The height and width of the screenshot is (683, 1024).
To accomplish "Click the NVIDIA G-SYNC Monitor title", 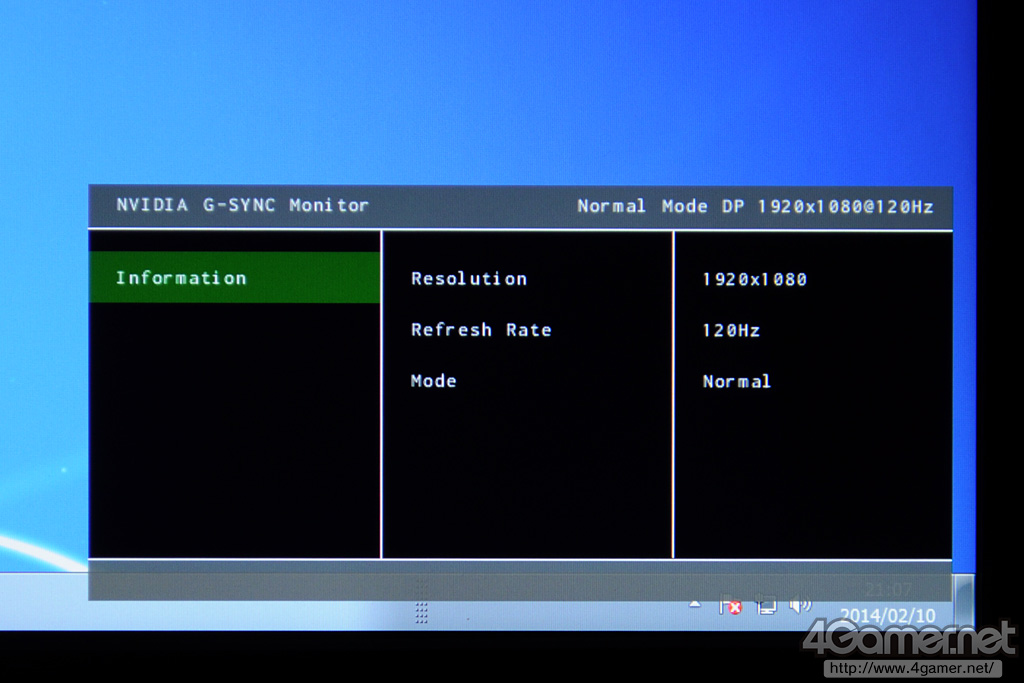I will pos(242,205).
